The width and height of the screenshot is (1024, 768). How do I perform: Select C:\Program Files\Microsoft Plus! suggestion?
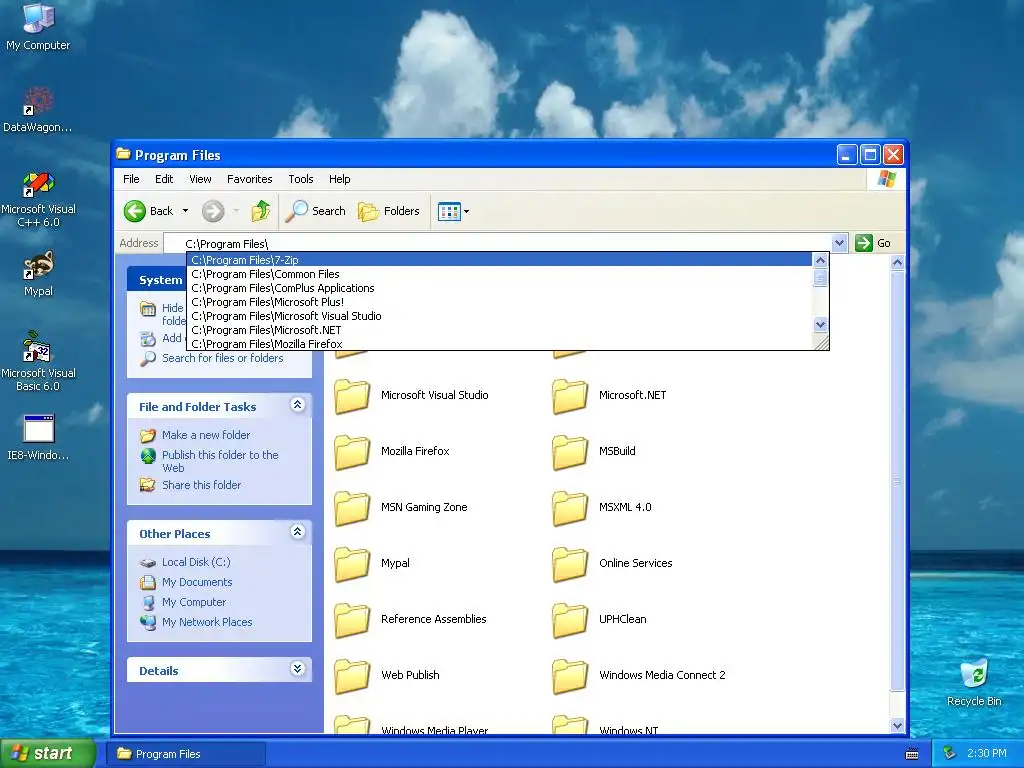coord(500,302)
